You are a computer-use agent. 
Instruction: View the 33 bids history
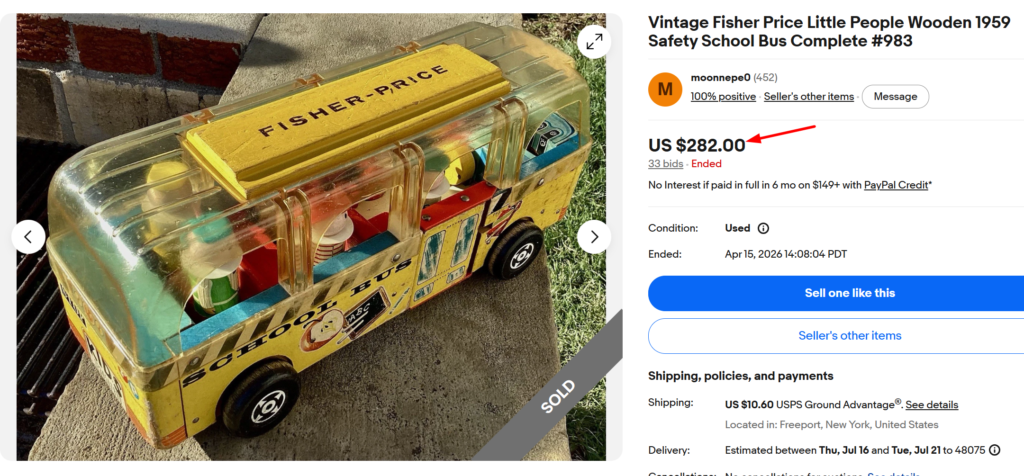pyautogui.click(x=665, y=164)
